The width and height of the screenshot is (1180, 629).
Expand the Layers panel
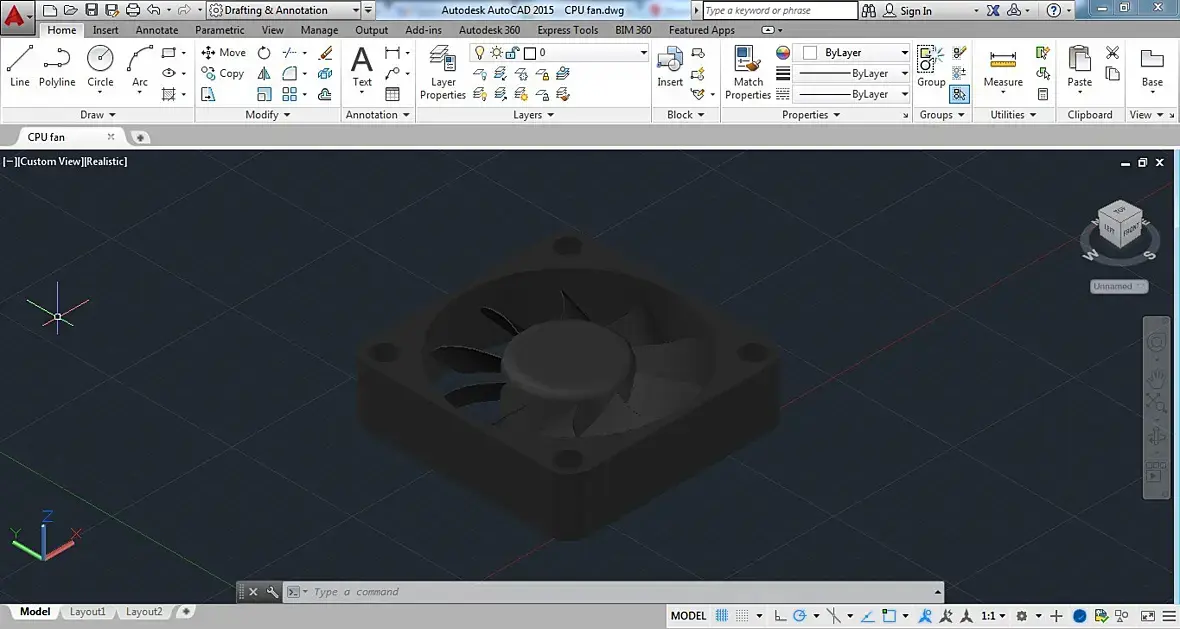coord(534,114)
